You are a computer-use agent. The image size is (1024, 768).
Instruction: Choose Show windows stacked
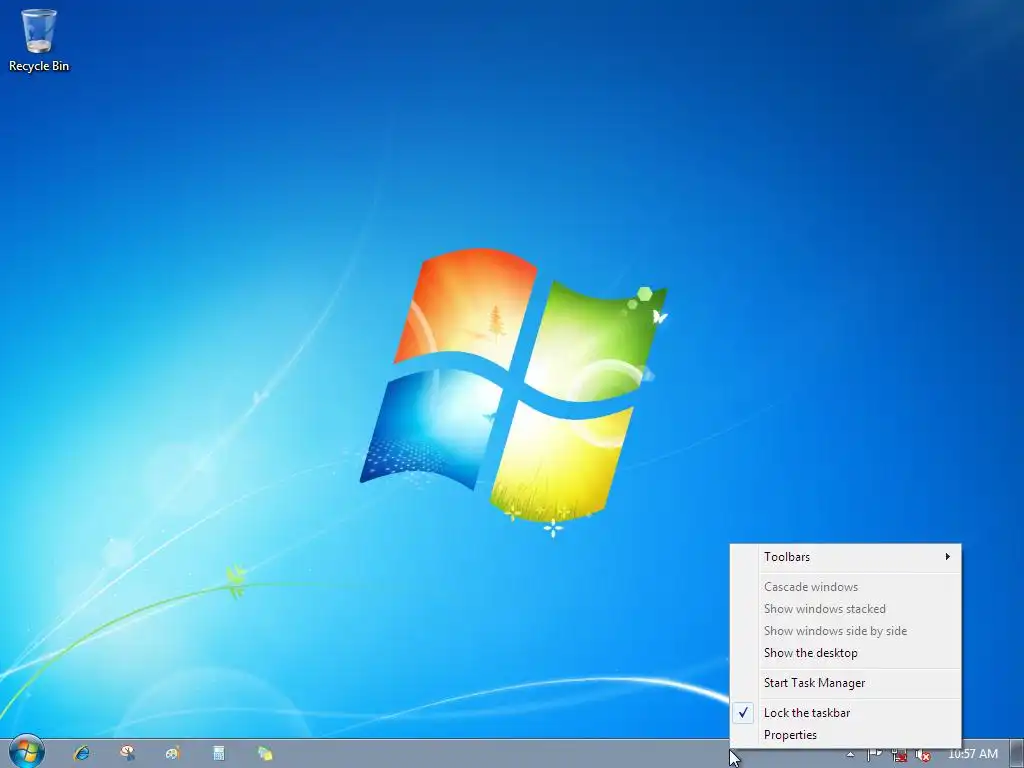tap(845, 609)
